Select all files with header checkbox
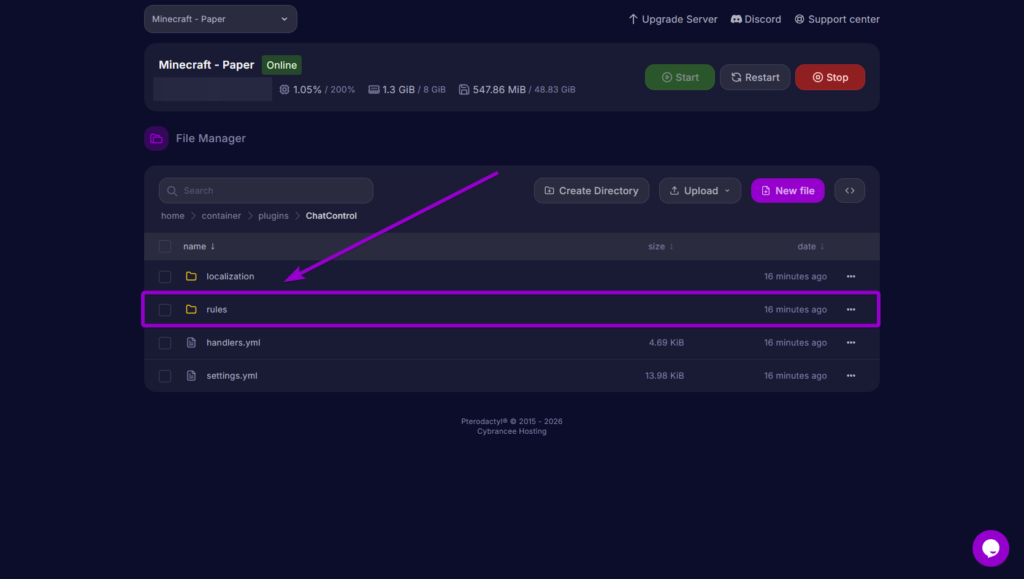The image size is (1024, 579). point(165,246)
